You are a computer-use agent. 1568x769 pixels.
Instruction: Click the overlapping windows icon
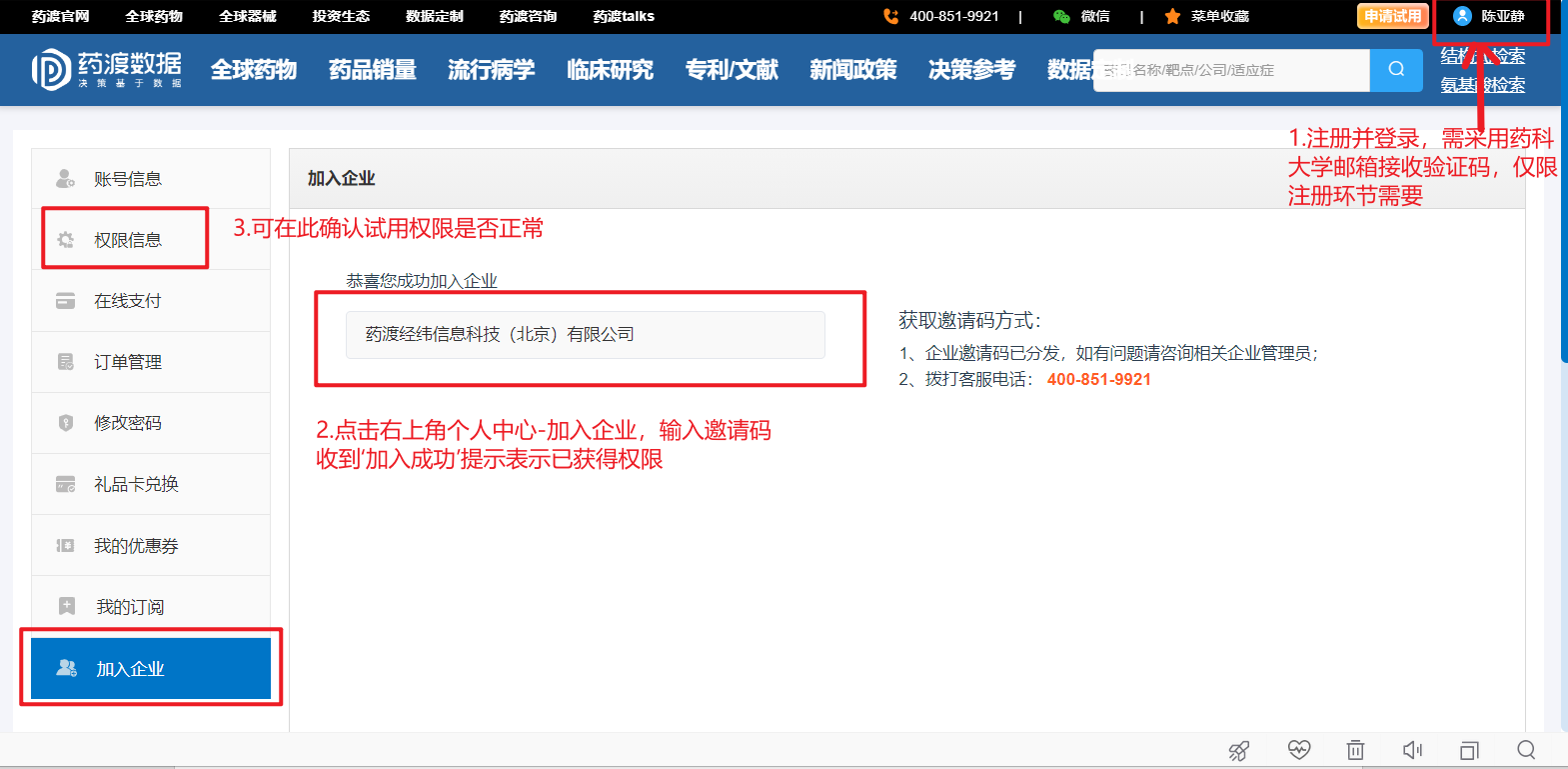(1469, 750)
